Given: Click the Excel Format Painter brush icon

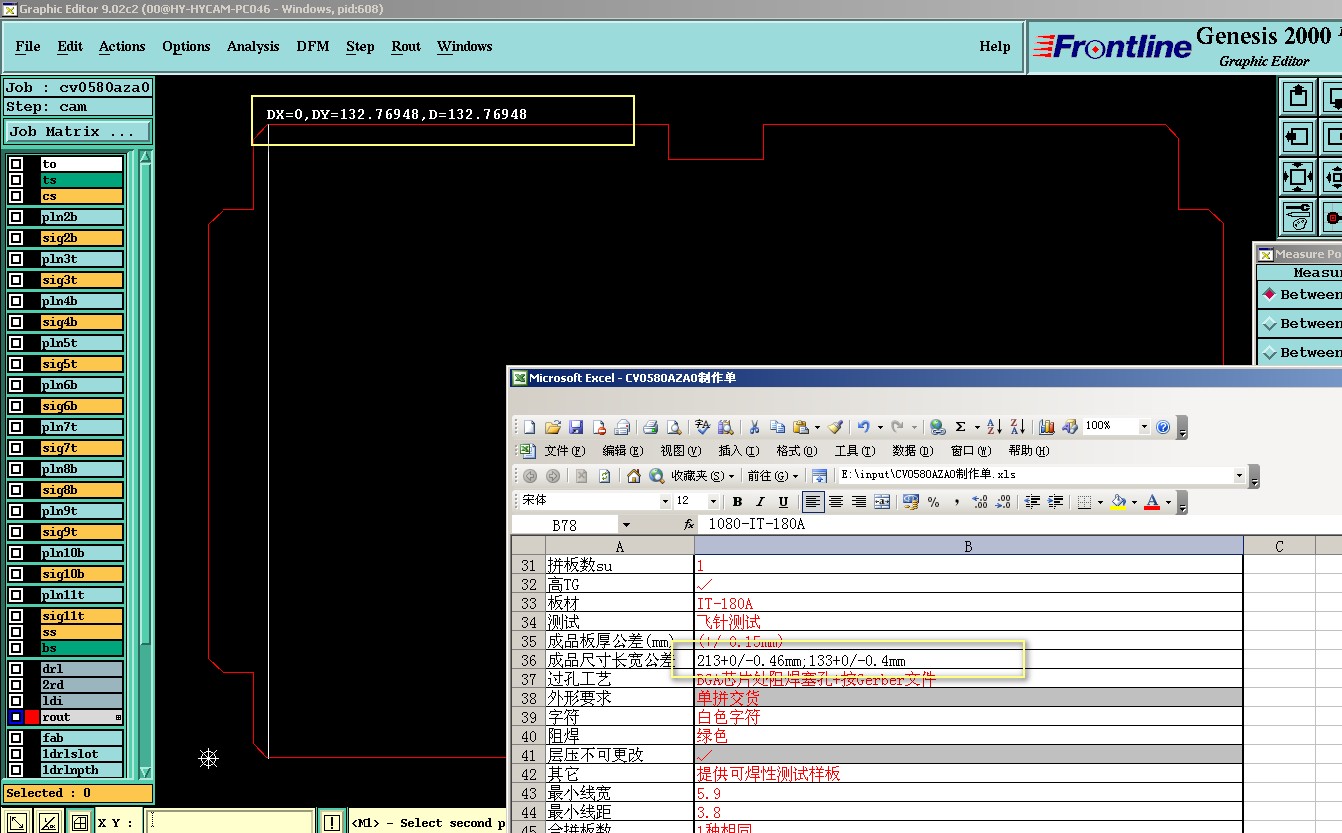Looking at the screenshot, I should click(x=836, y=427).
